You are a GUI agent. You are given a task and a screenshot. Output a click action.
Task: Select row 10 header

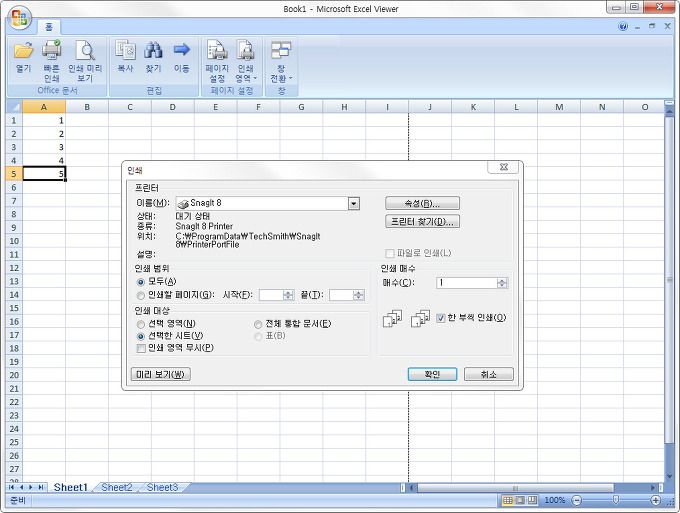(x=14, y=241)
